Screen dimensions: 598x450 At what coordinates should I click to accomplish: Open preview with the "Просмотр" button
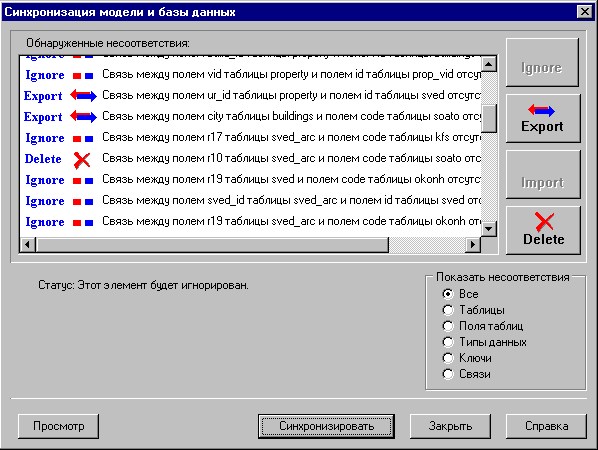click(x=58, y=426)
